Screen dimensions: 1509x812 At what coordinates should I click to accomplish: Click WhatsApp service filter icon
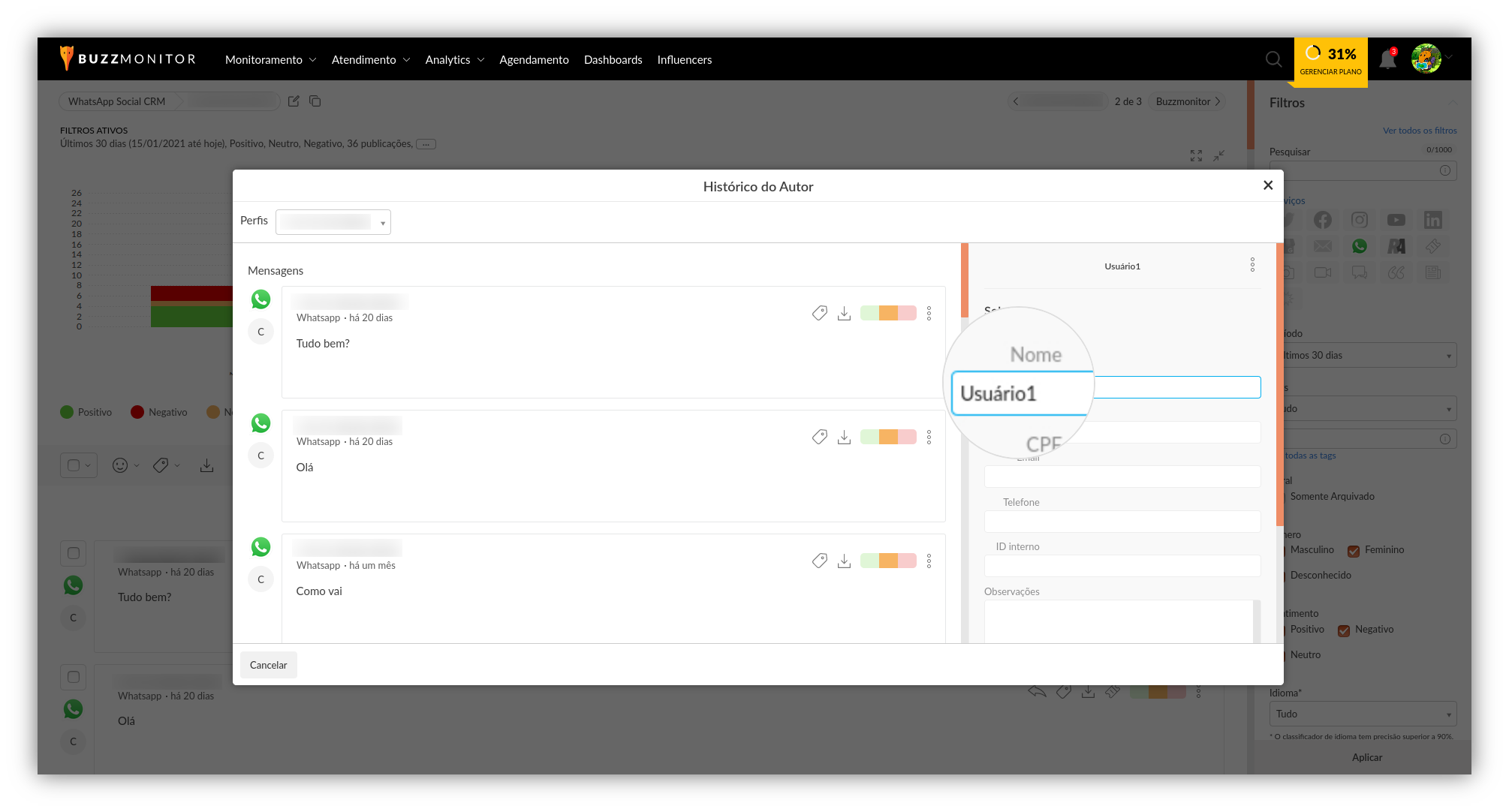1359,246
